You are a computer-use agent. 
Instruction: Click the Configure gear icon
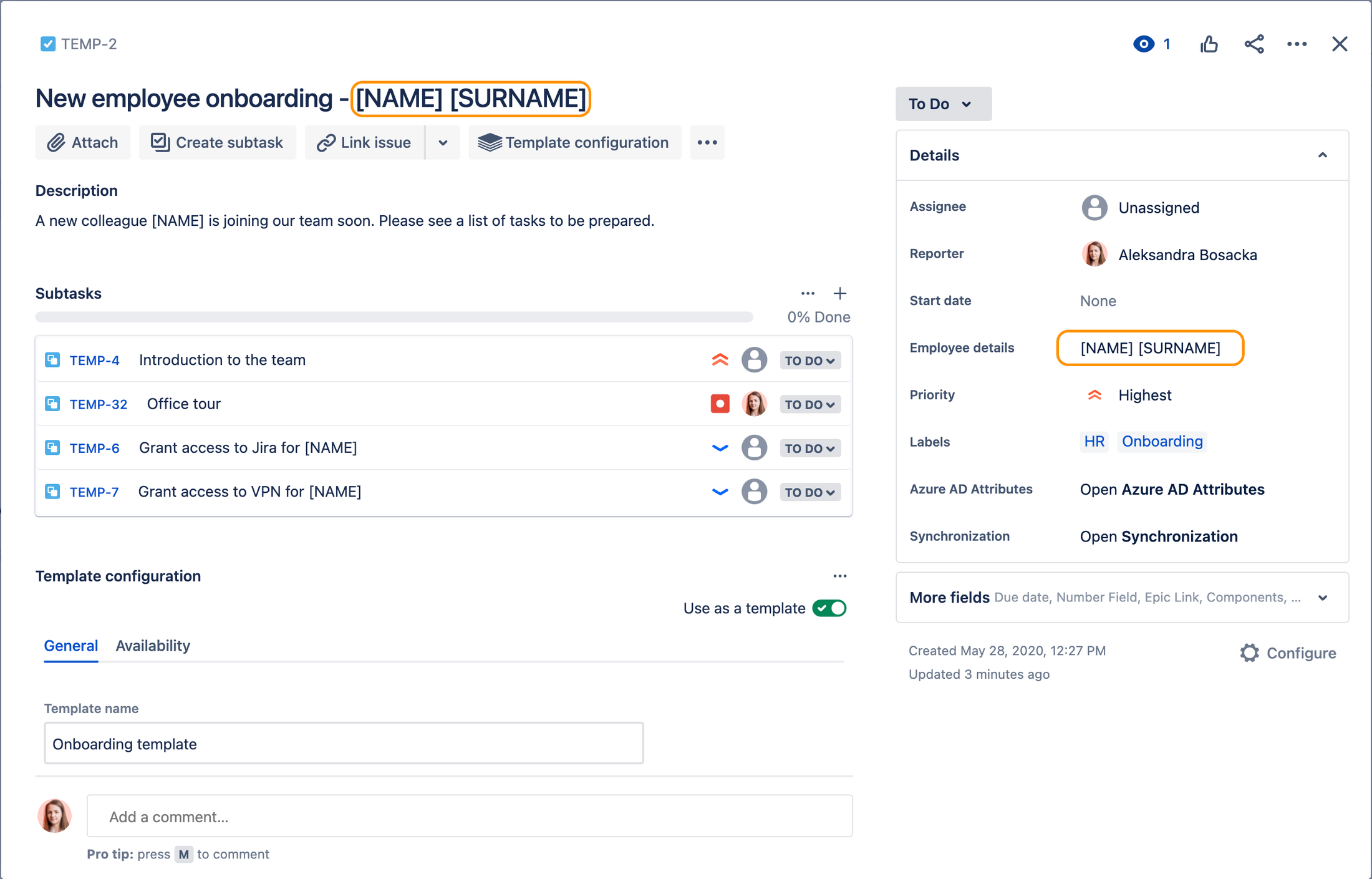(1249, 653)
